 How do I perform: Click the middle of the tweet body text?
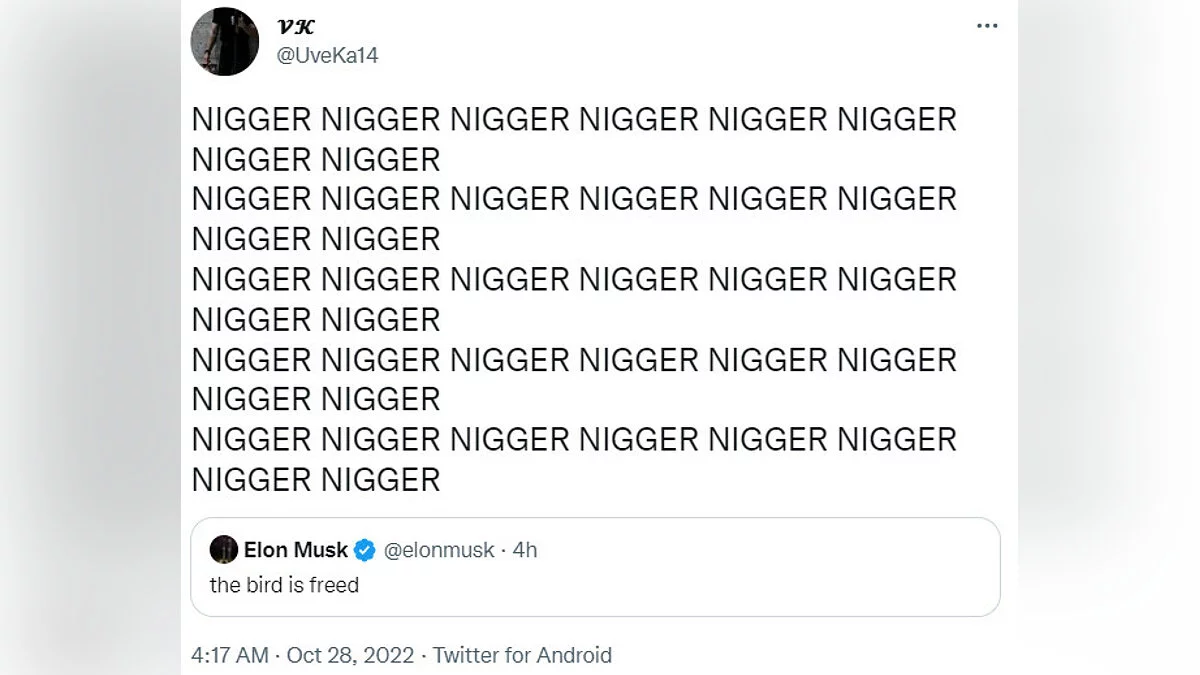click(573, 280)
